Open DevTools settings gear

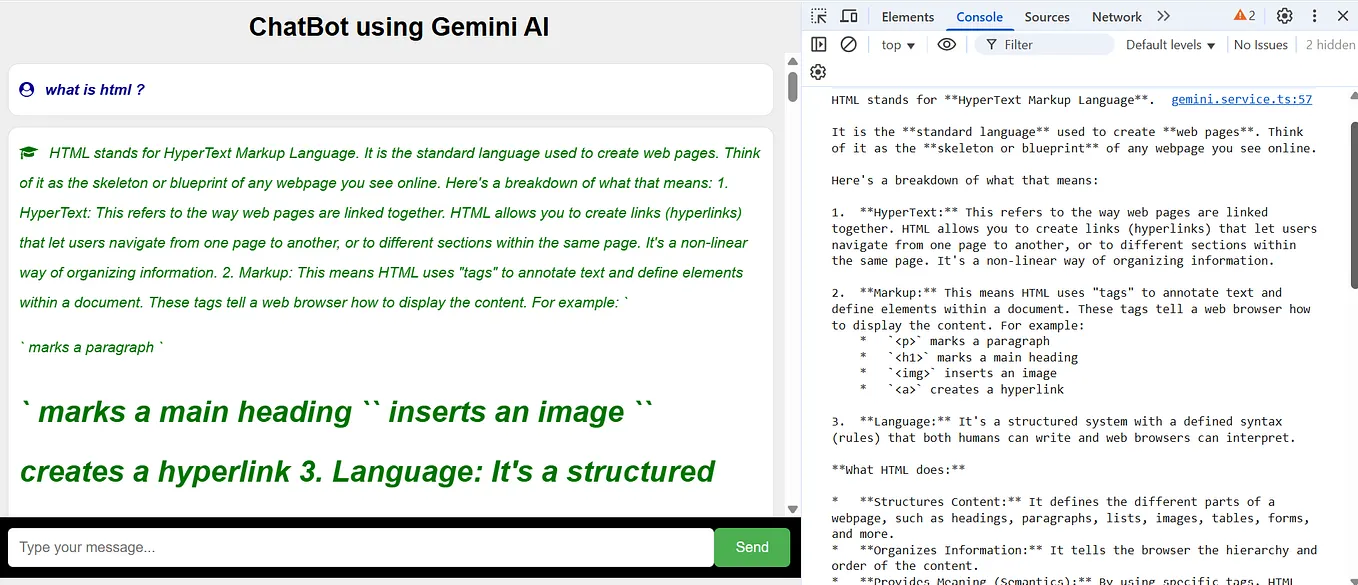(x=1286, y=16)
